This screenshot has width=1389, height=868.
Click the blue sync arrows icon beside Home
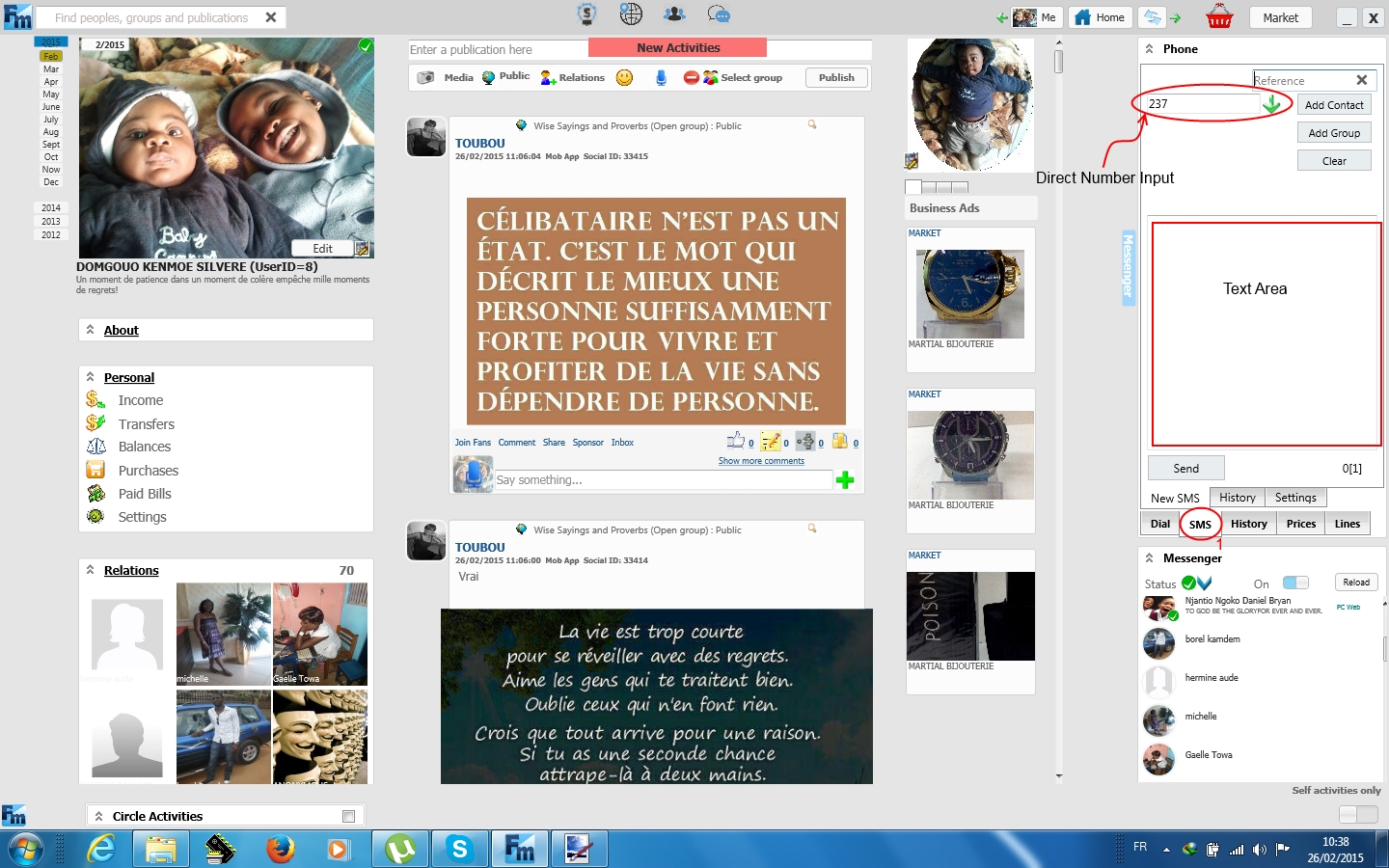[x=1152, y=17]
